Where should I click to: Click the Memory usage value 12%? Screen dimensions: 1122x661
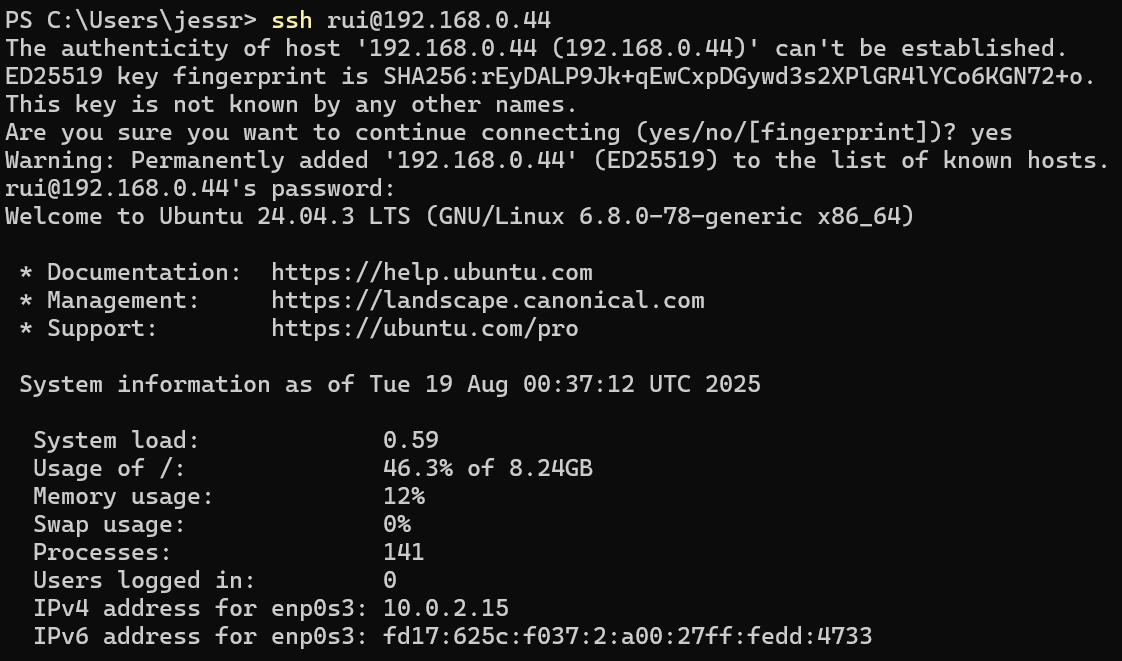404,497
